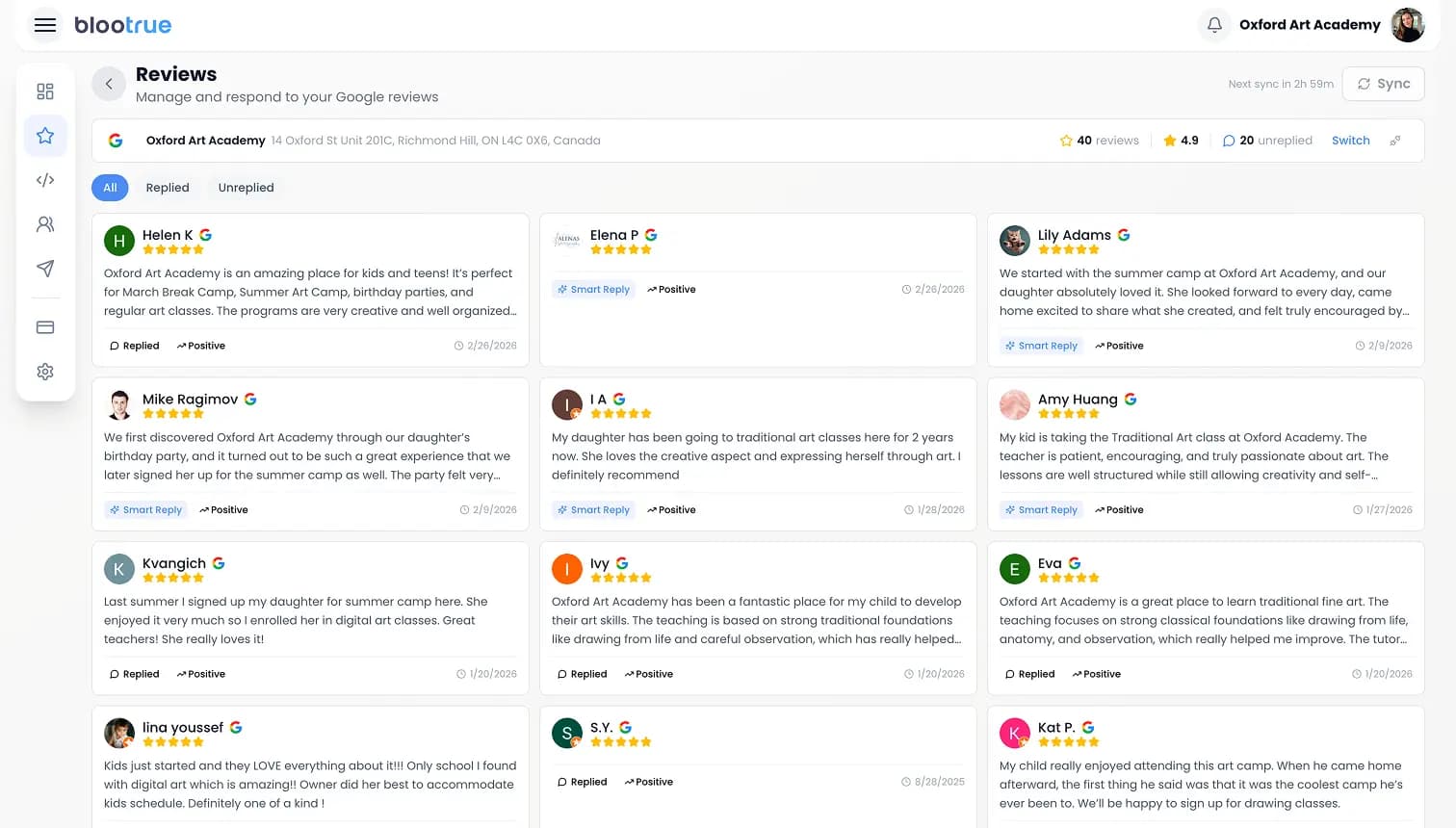1456x828 pixels.
Task: Collapse the page with the back chevron
Action: (x=109, y=84)
